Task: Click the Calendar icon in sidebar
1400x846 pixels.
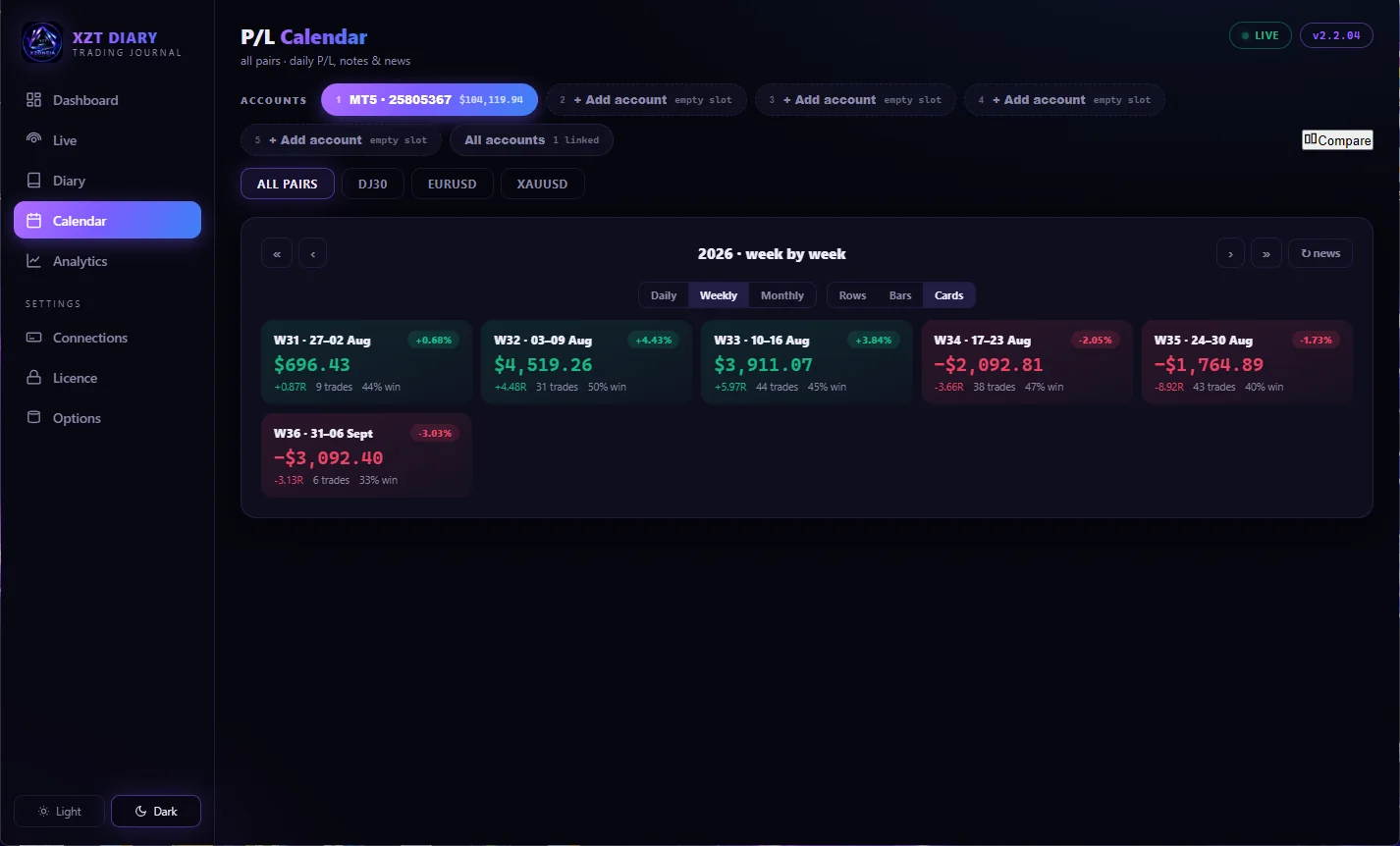Action: [33, 221]
